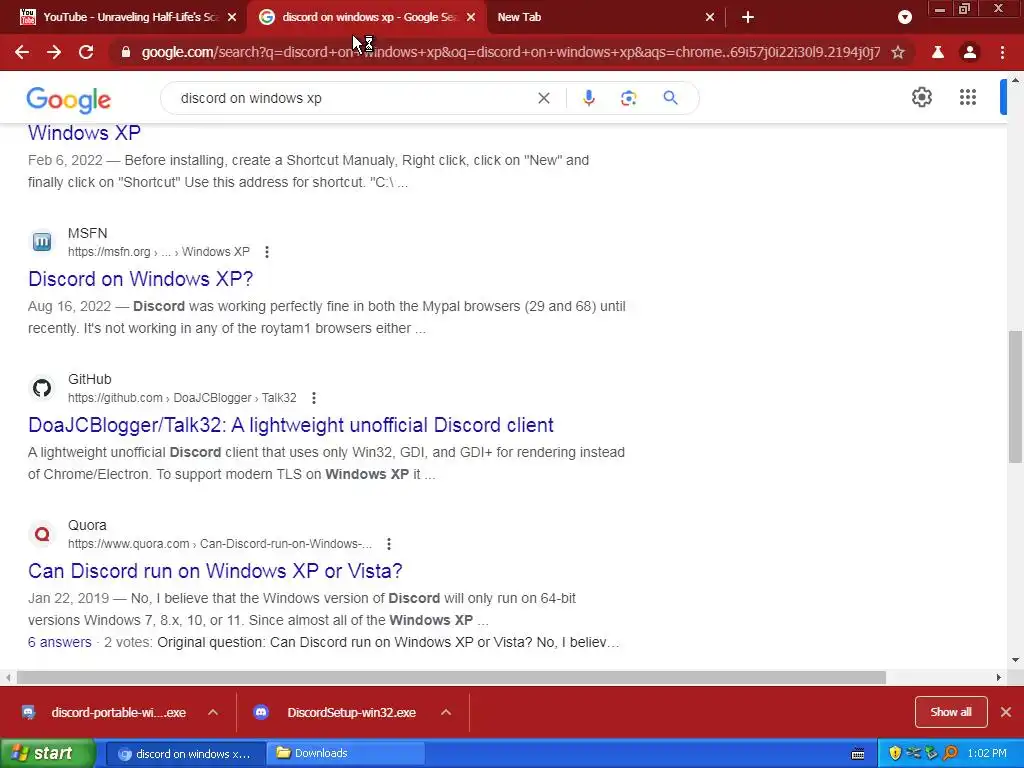Submit search with the magnifier icon
This screenshot has width=1024, height=768.
pyautogui.click(x=670, y=98)
